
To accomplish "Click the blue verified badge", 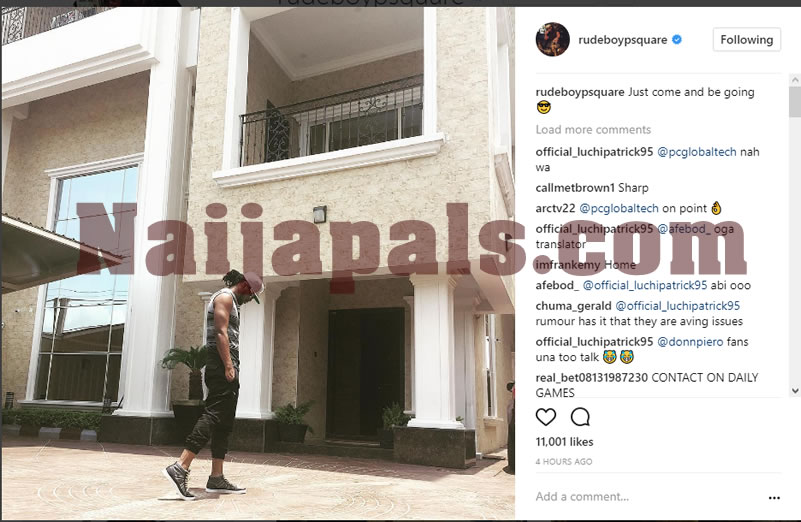I will click(677, 39).
